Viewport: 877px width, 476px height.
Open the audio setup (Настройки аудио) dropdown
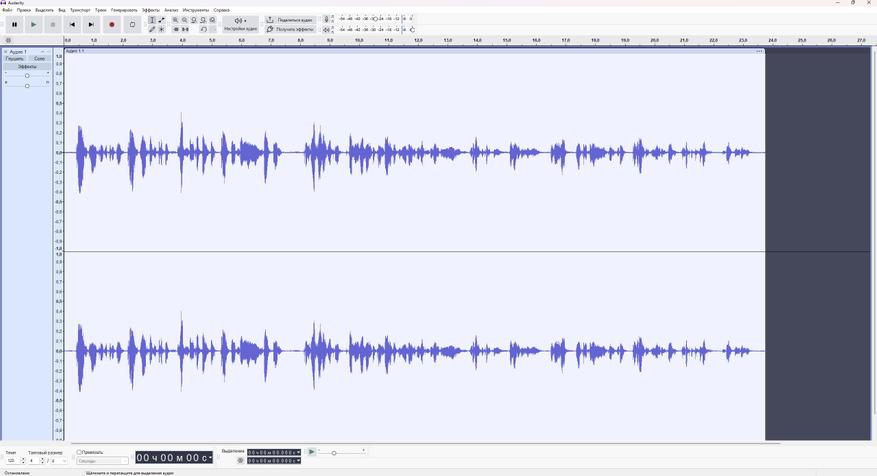[x=241, y=25]
